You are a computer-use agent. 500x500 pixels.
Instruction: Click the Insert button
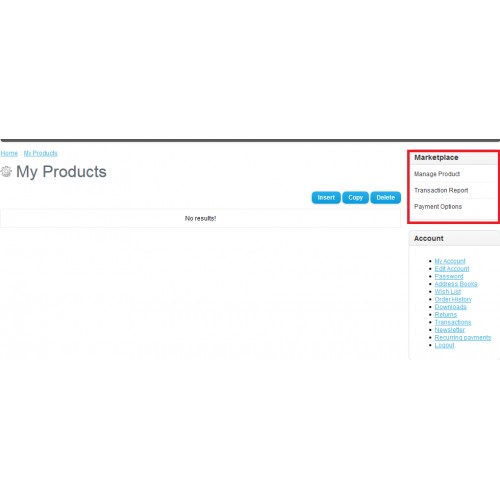pos(326,198)
